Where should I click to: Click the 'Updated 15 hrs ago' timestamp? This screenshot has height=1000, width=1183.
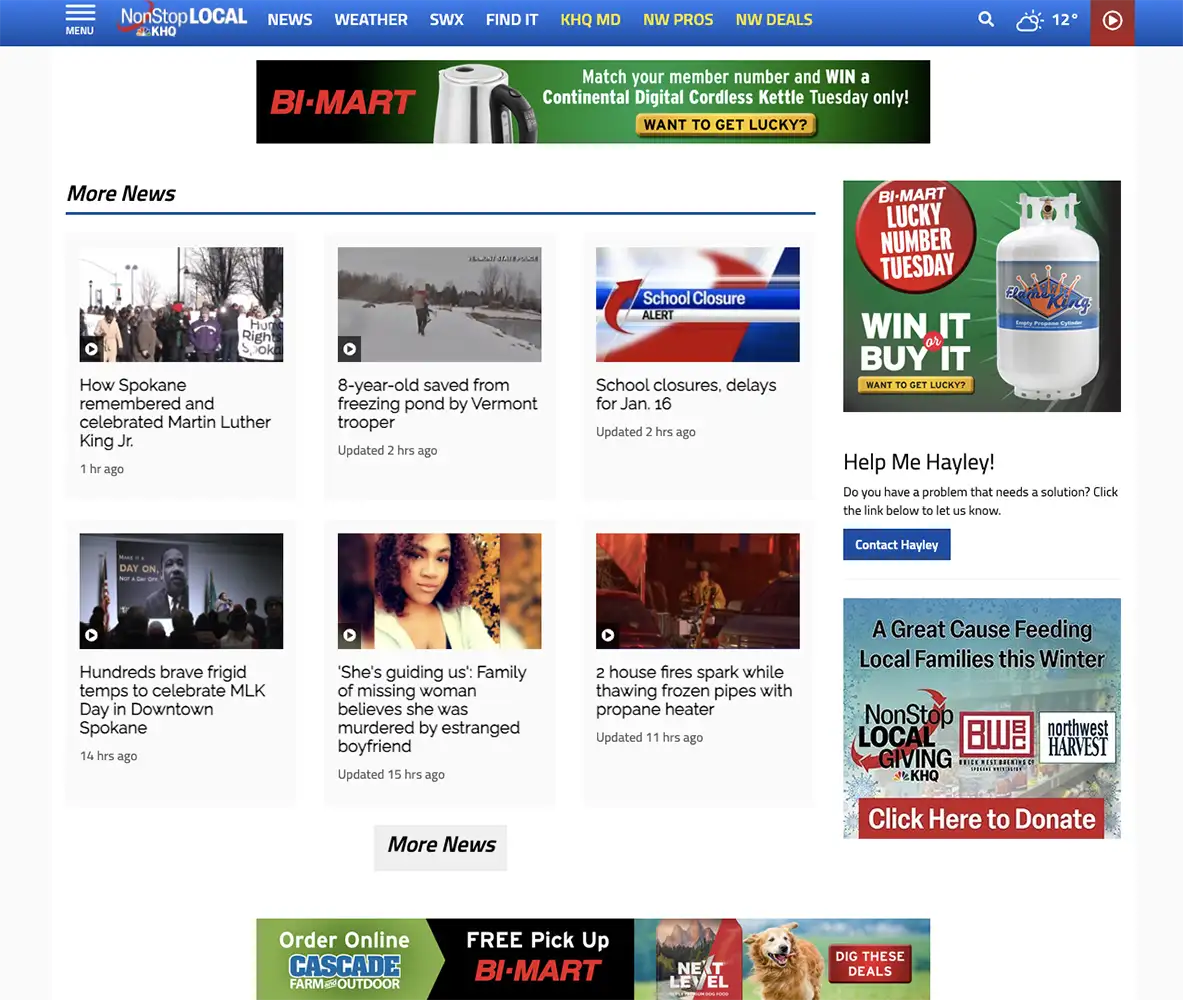[391, 774]
